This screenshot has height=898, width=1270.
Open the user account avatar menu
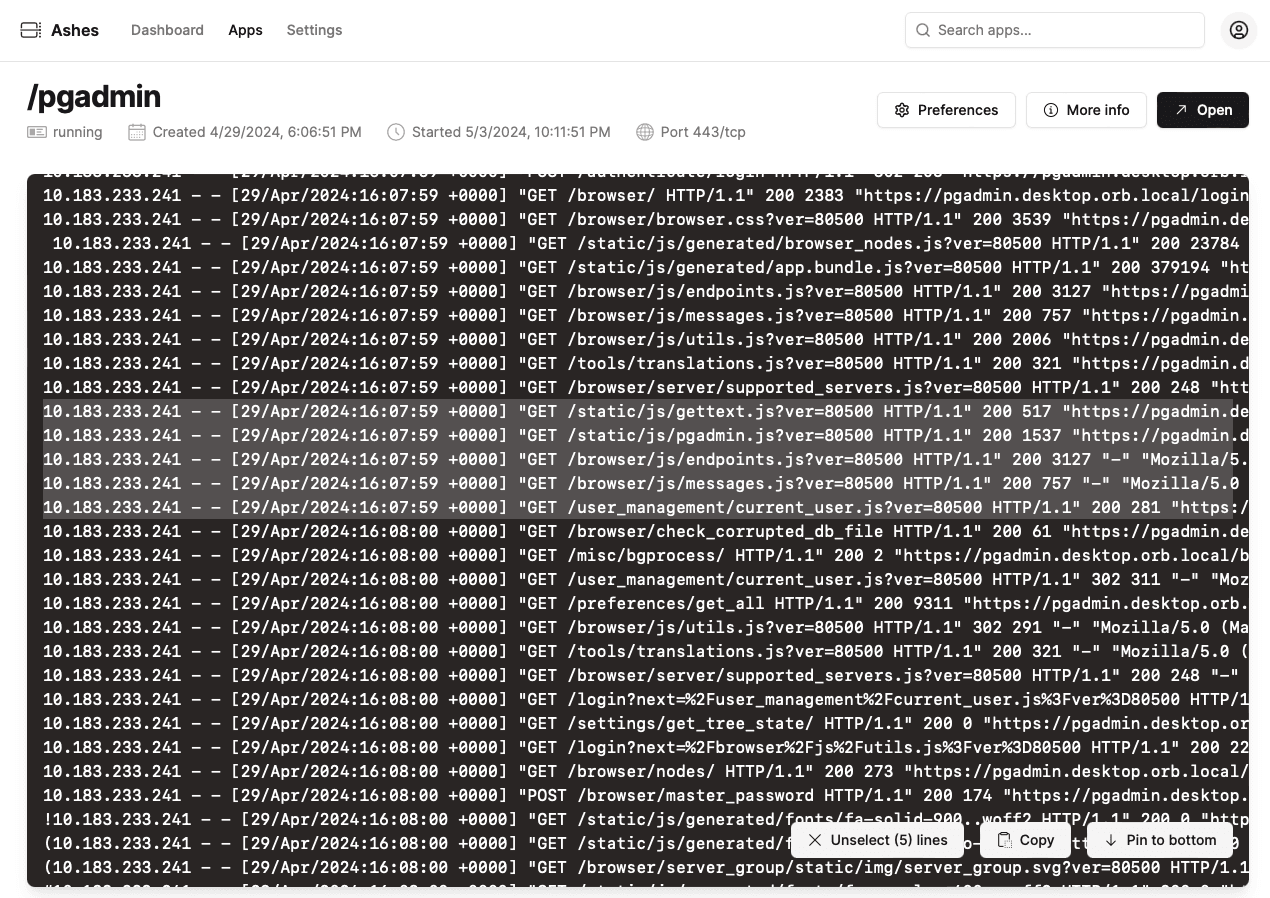click(x=1239, y=30)
